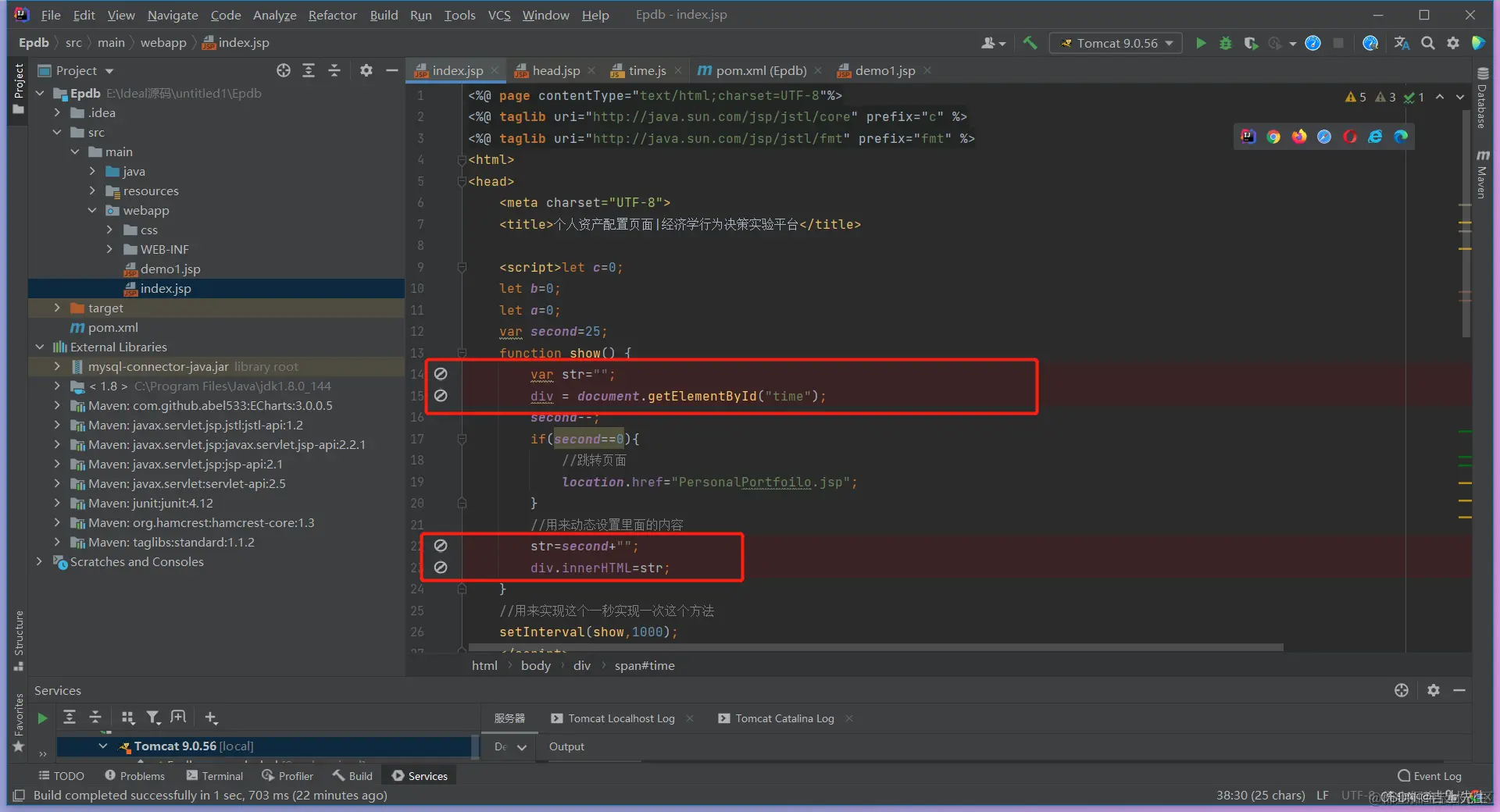
Task: Select demo1.jsp in the Project tree
Action: (x=170, y=269)
